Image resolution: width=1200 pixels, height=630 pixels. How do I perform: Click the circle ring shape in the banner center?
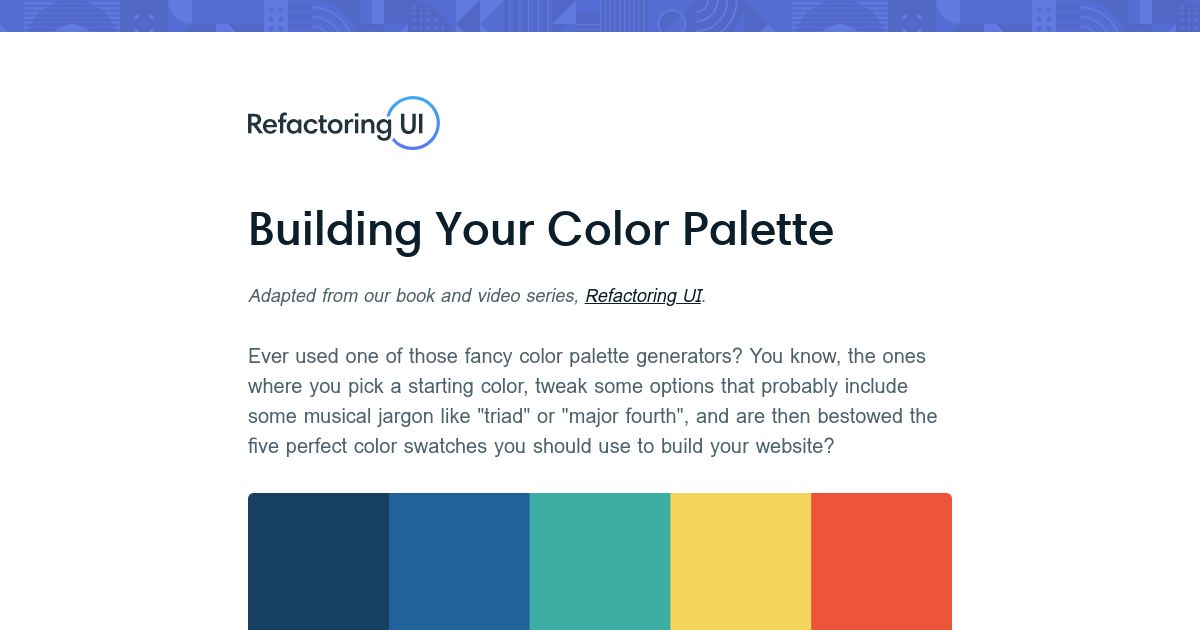(672, 22)
